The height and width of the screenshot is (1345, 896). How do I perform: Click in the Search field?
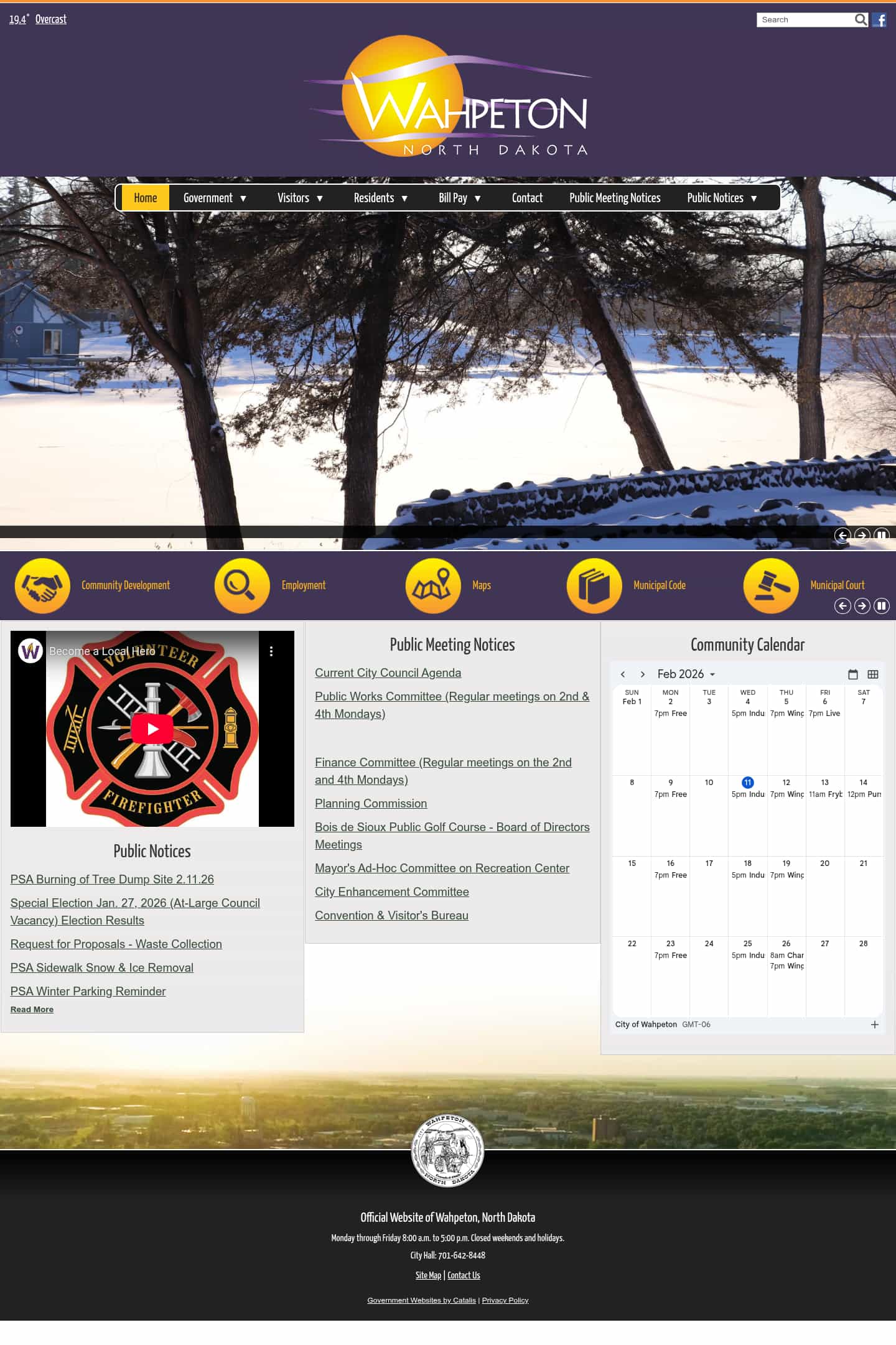[805, 20]
